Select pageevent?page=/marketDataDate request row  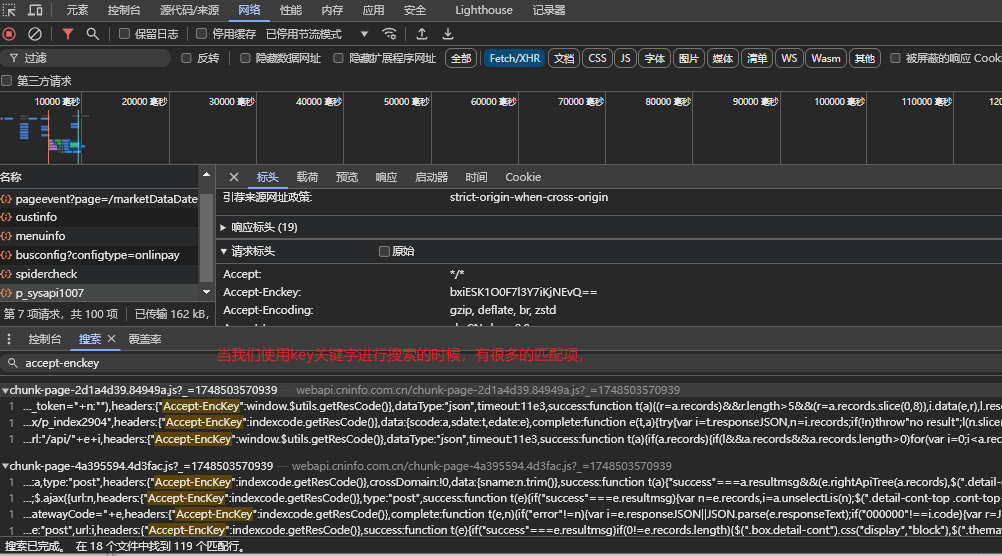pos(99,199)
